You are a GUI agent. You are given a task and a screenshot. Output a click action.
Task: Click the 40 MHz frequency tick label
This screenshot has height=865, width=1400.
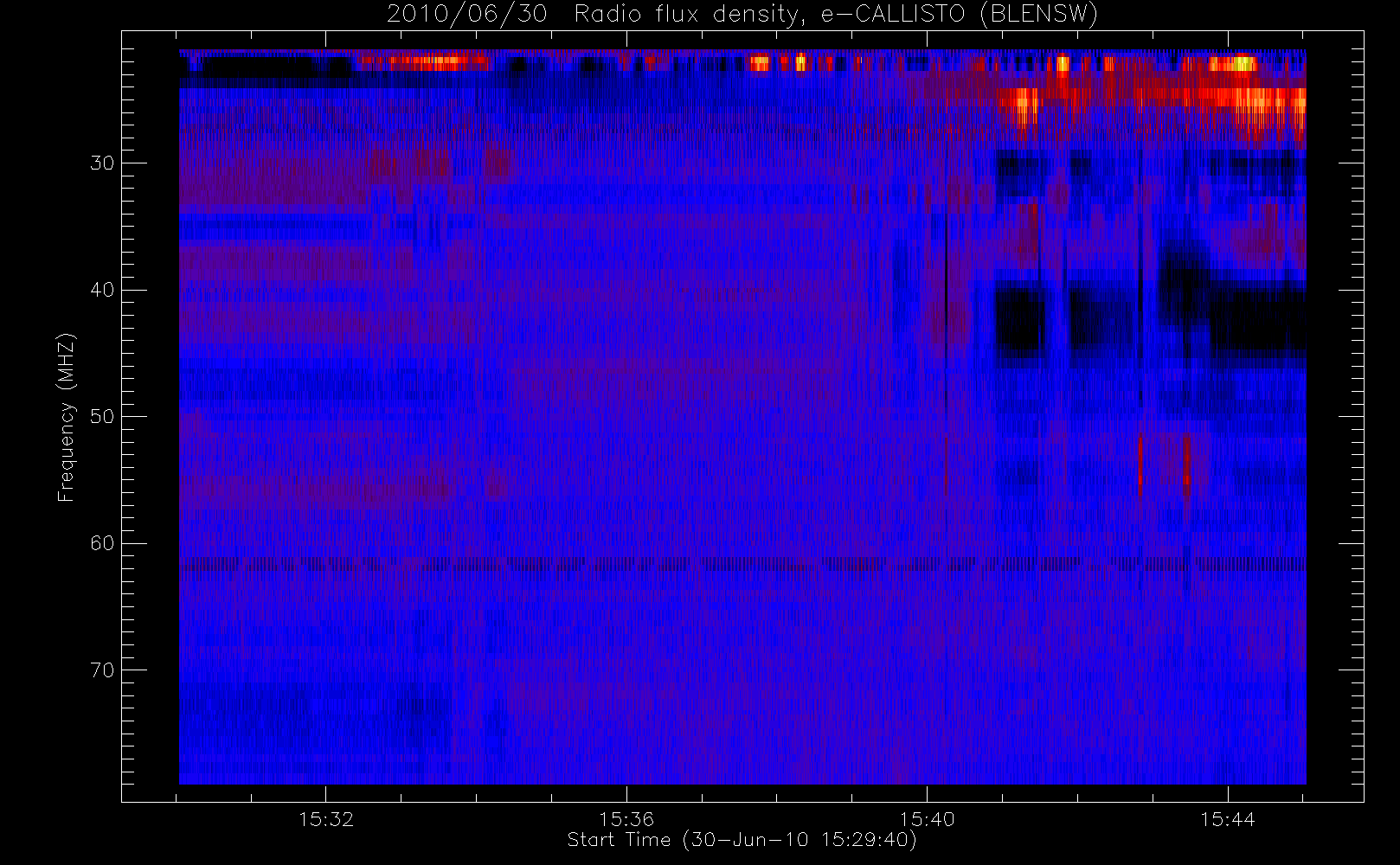point(102,290)
